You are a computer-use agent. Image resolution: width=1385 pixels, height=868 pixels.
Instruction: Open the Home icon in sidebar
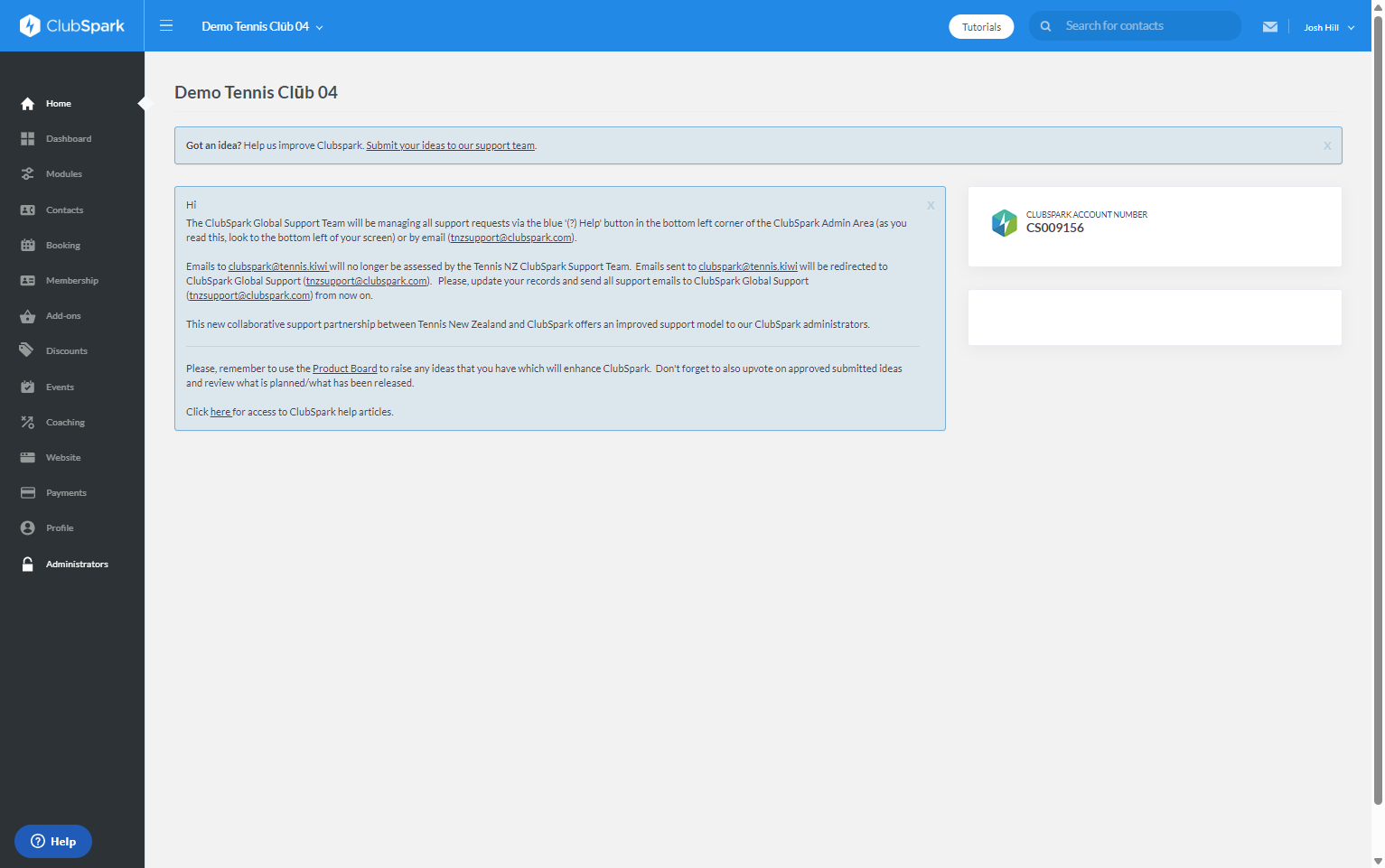click(28, 104)
